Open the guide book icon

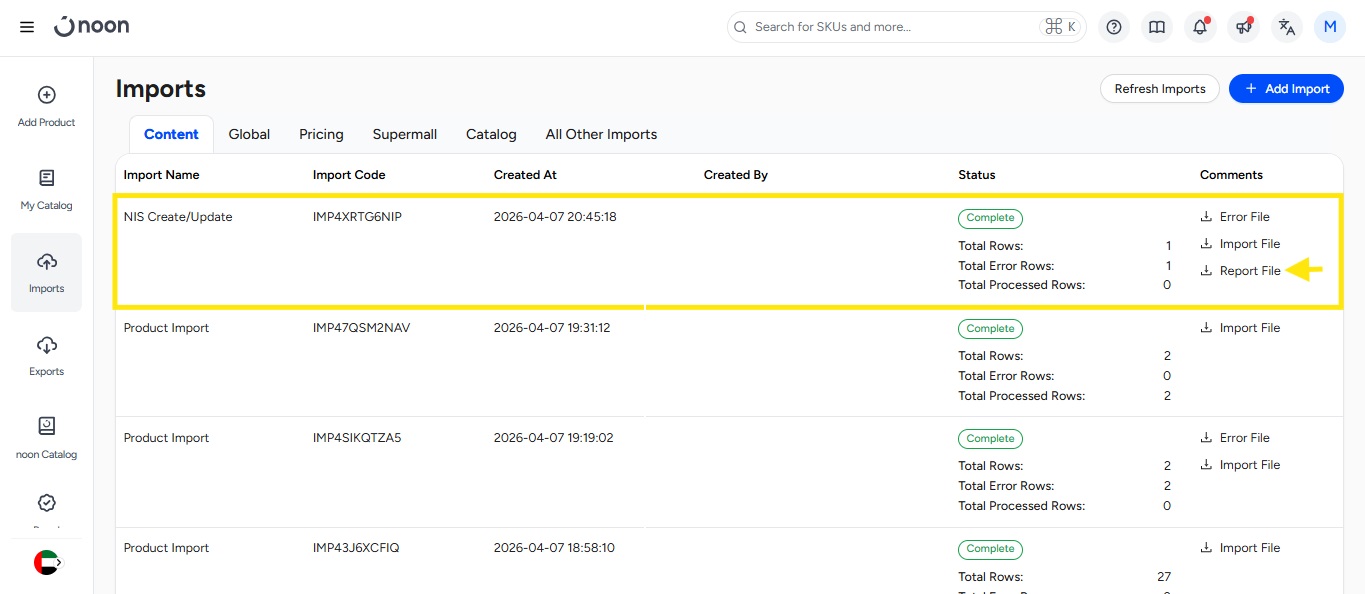1157,27
